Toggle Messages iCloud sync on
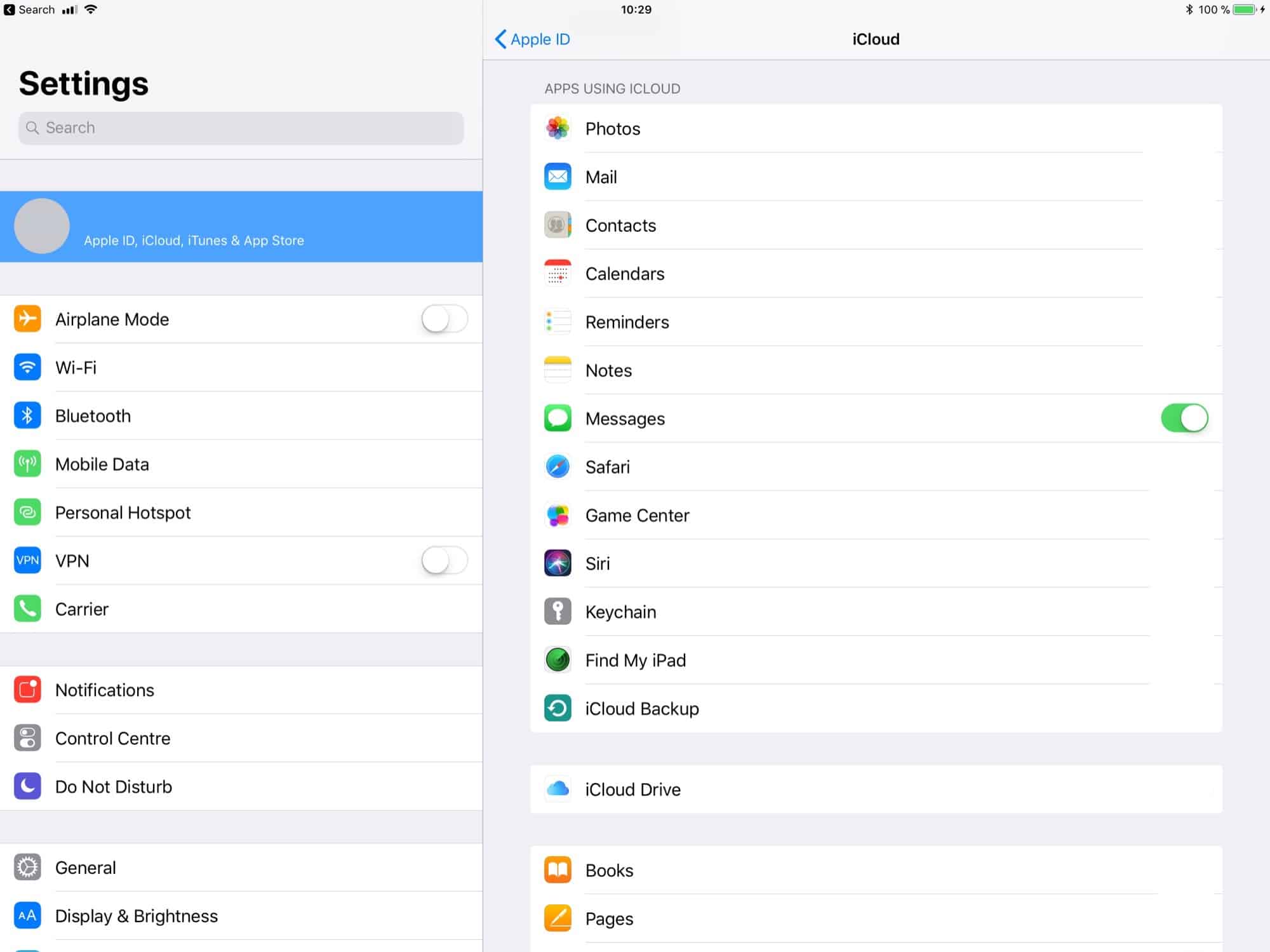The image size is (1270, 952). point(1185,419)
